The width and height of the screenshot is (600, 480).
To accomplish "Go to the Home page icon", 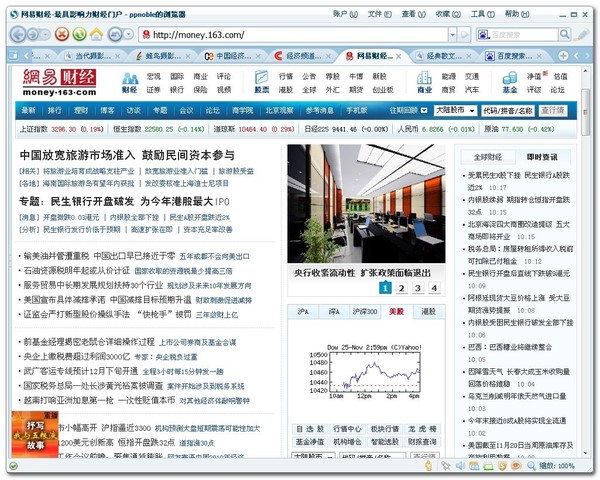I will (96, 34).
